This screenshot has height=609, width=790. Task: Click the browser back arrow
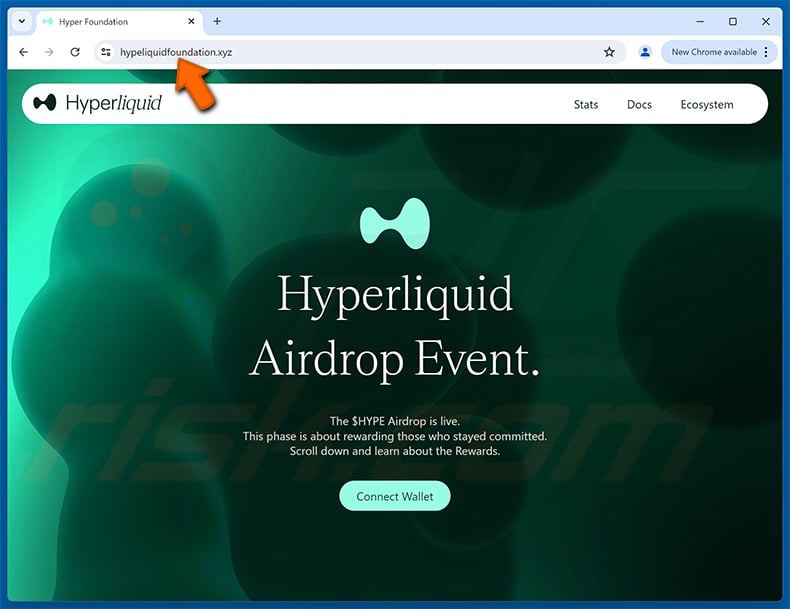coord(23,52)
